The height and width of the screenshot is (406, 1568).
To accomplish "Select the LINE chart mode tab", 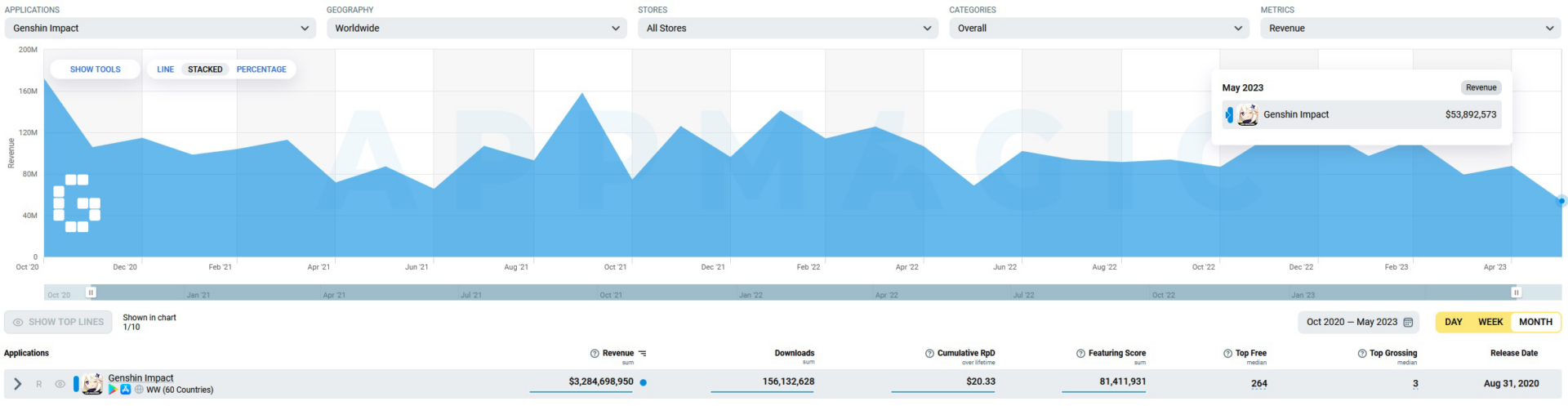I will click(165, 69).
